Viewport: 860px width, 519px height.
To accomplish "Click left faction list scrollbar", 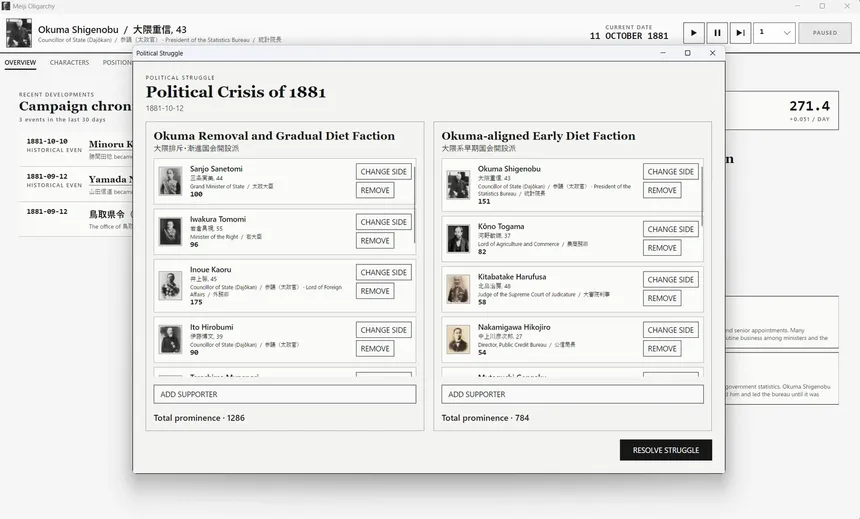I will (415, 204).
